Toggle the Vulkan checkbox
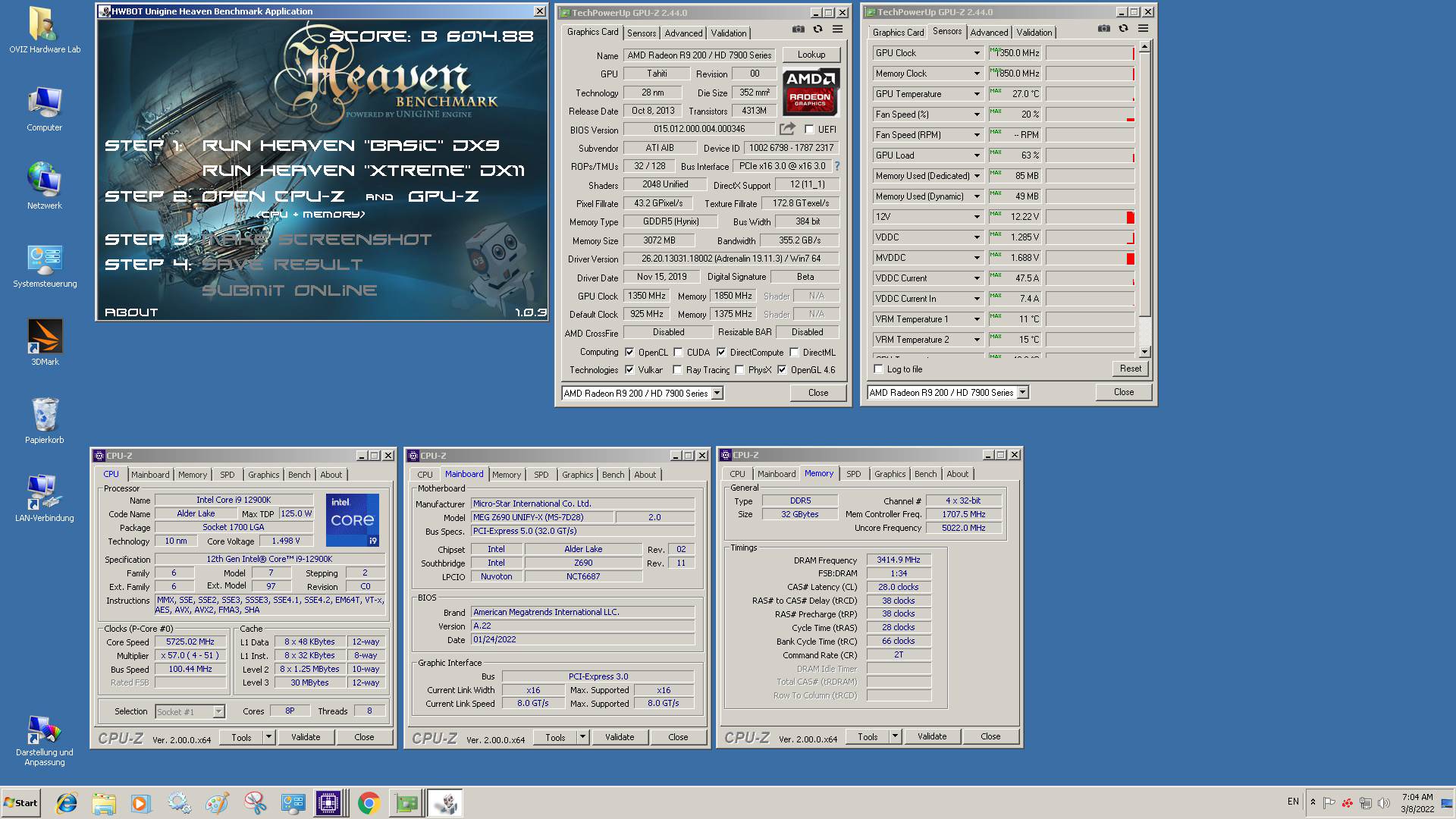Viewport: 1456px width, 819px height. point(629,370)
